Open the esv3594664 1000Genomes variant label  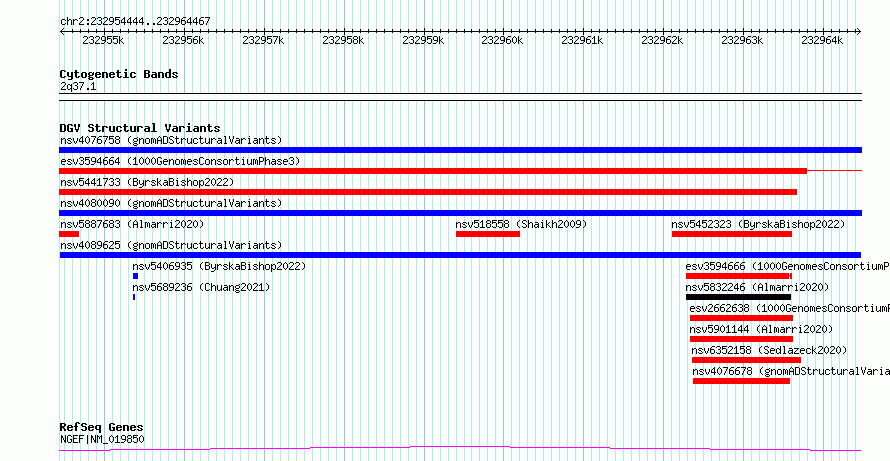[180, 161]
